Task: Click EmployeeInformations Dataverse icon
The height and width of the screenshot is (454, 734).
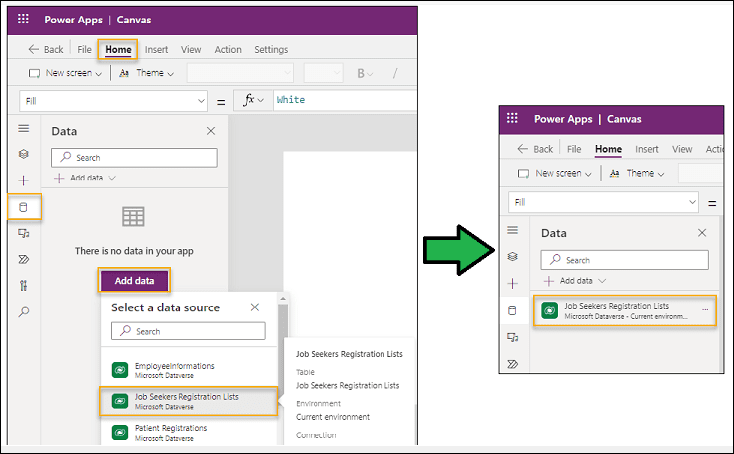Action: [120, 370]
